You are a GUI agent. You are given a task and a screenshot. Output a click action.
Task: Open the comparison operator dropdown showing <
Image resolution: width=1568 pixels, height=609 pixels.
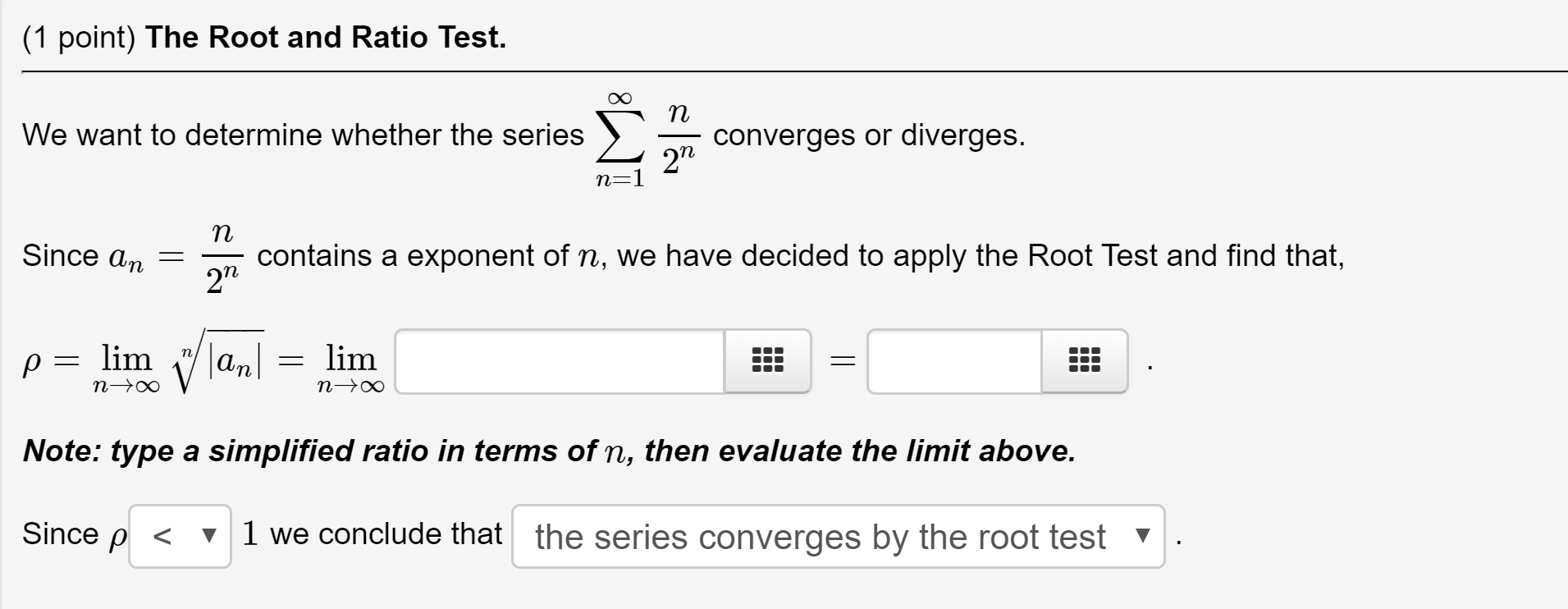click(179, 536)
